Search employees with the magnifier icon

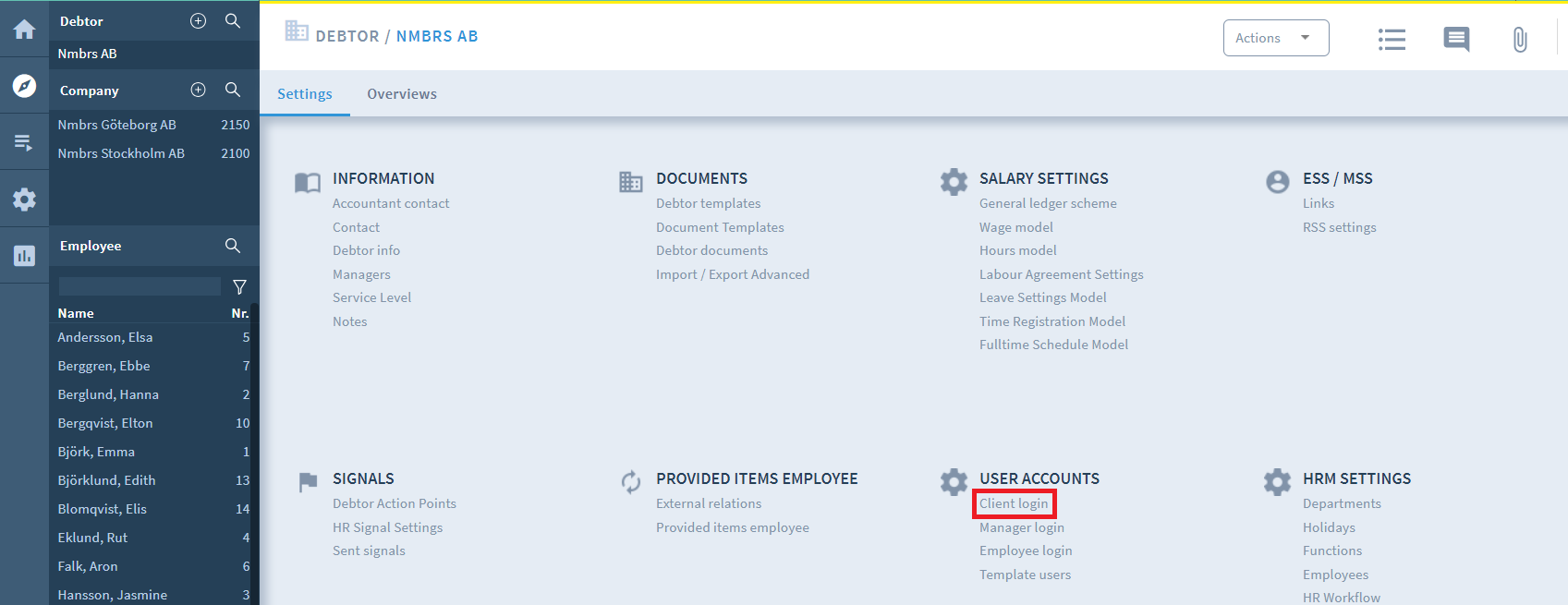click(x=233, y=245)
